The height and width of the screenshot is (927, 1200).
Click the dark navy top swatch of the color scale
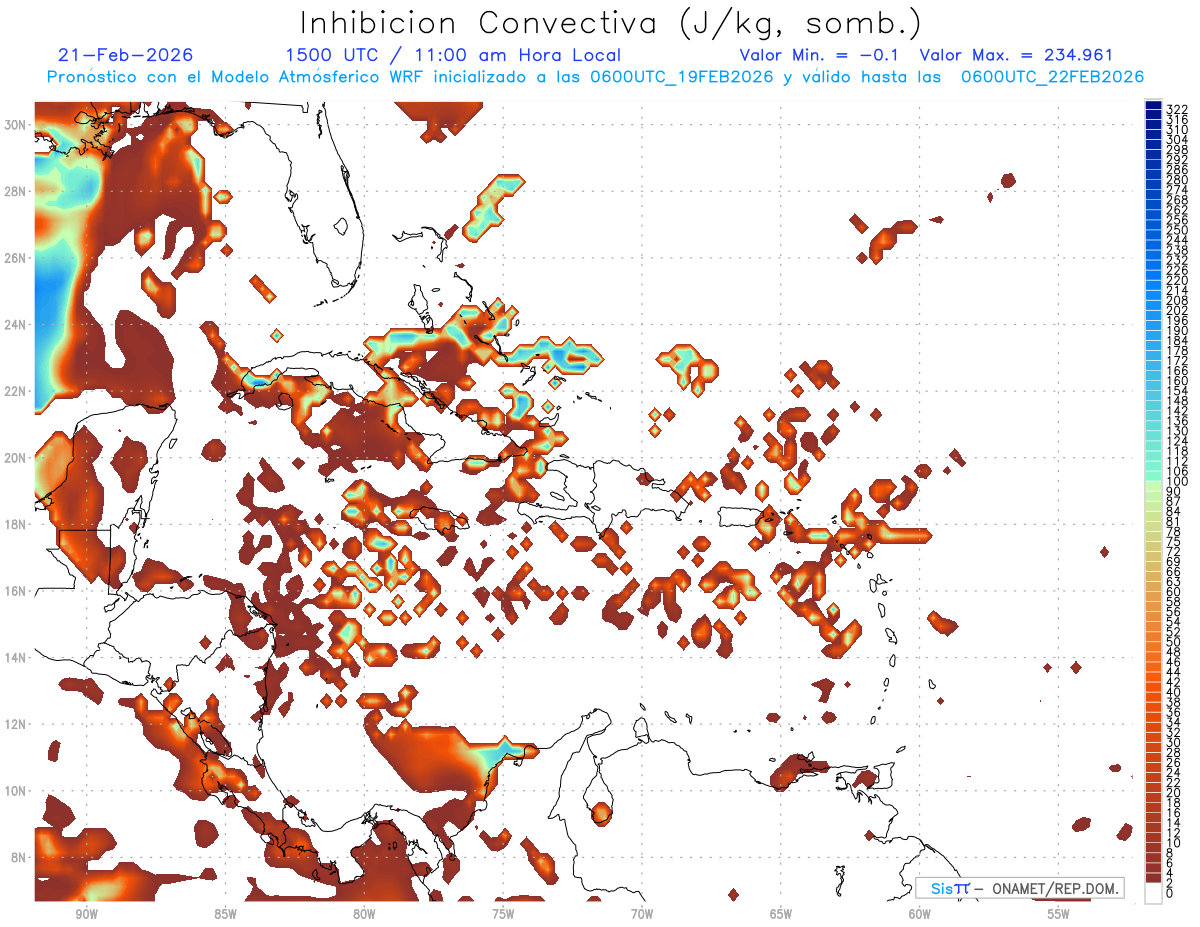point(1154,106)
